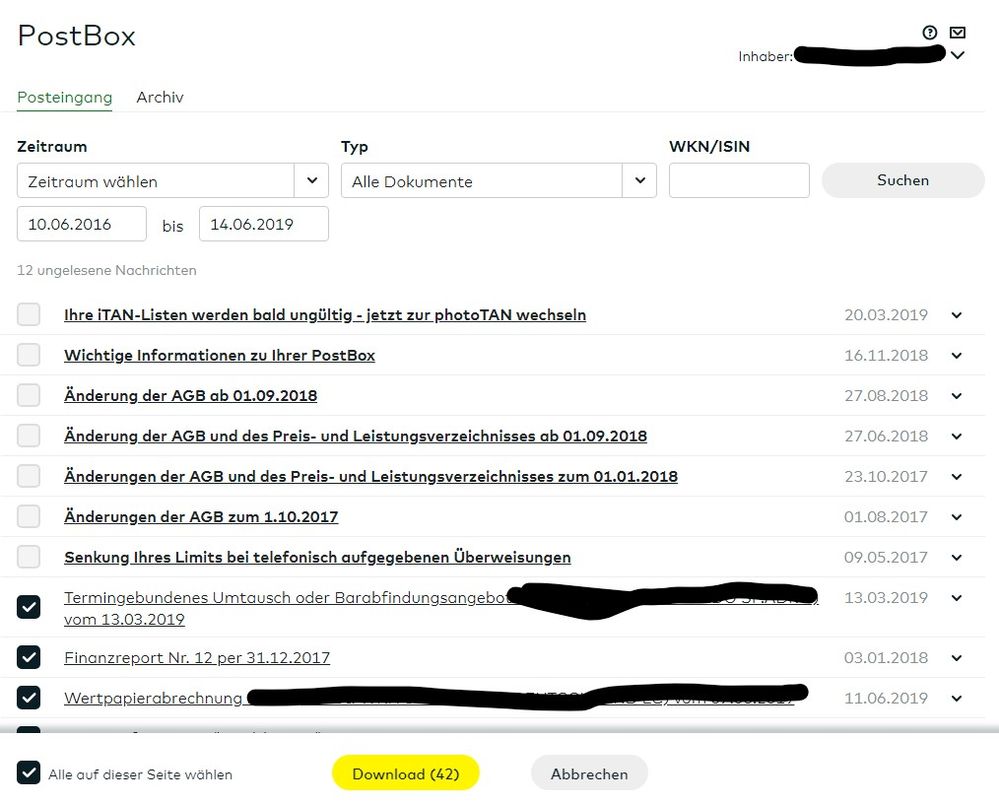Check the "Alle auf dieser Seite wählen" checkbox
The height and width of the screenshot is (808, 999).
29,772
